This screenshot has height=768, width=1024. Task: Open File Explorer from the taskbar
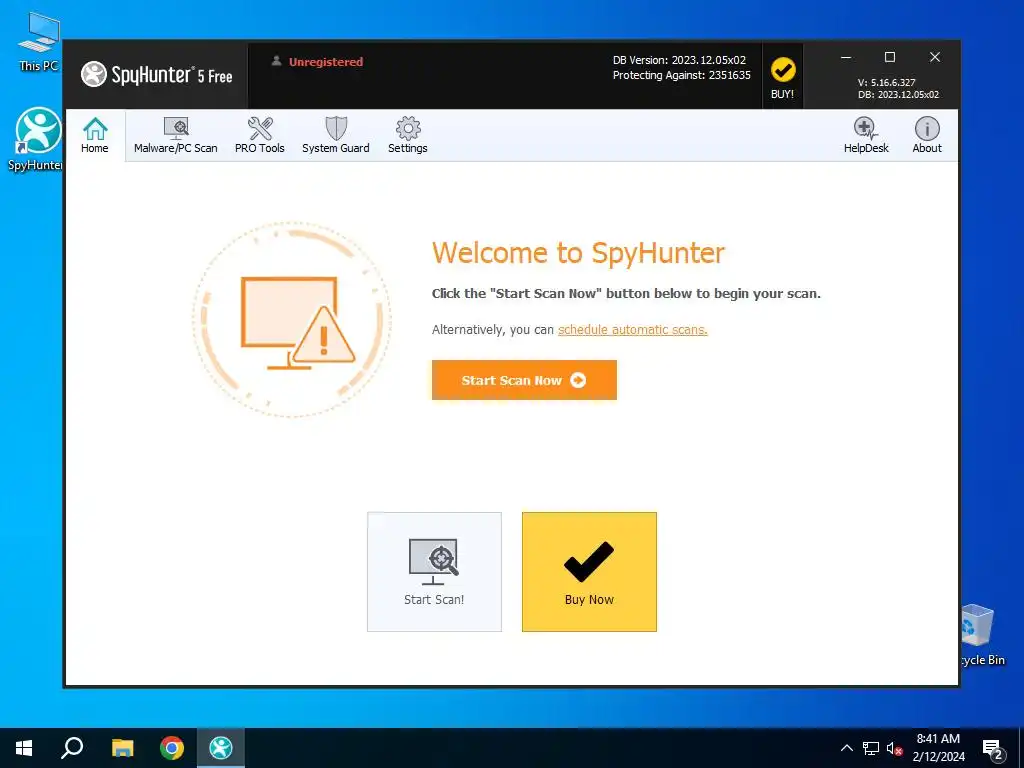122,748
